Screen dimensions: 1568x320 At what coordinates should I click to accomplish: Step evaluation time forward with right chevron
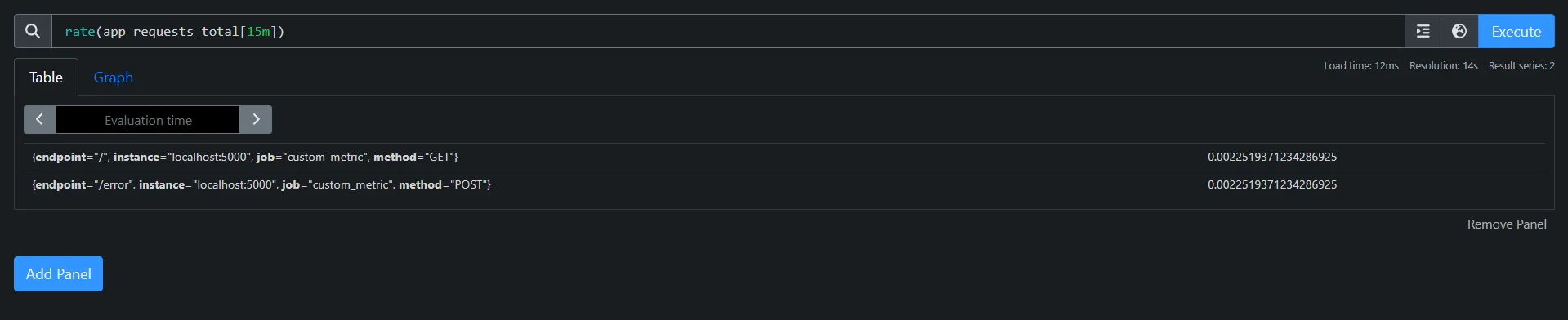tap(256, 119)
